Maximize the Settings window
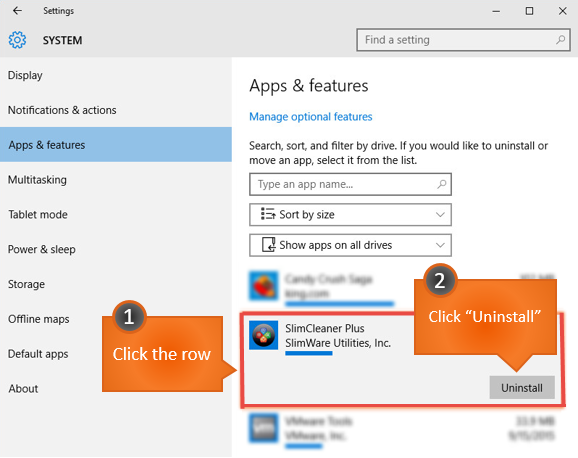Viewport: 578px width, 458px height. tap(529, 11)
